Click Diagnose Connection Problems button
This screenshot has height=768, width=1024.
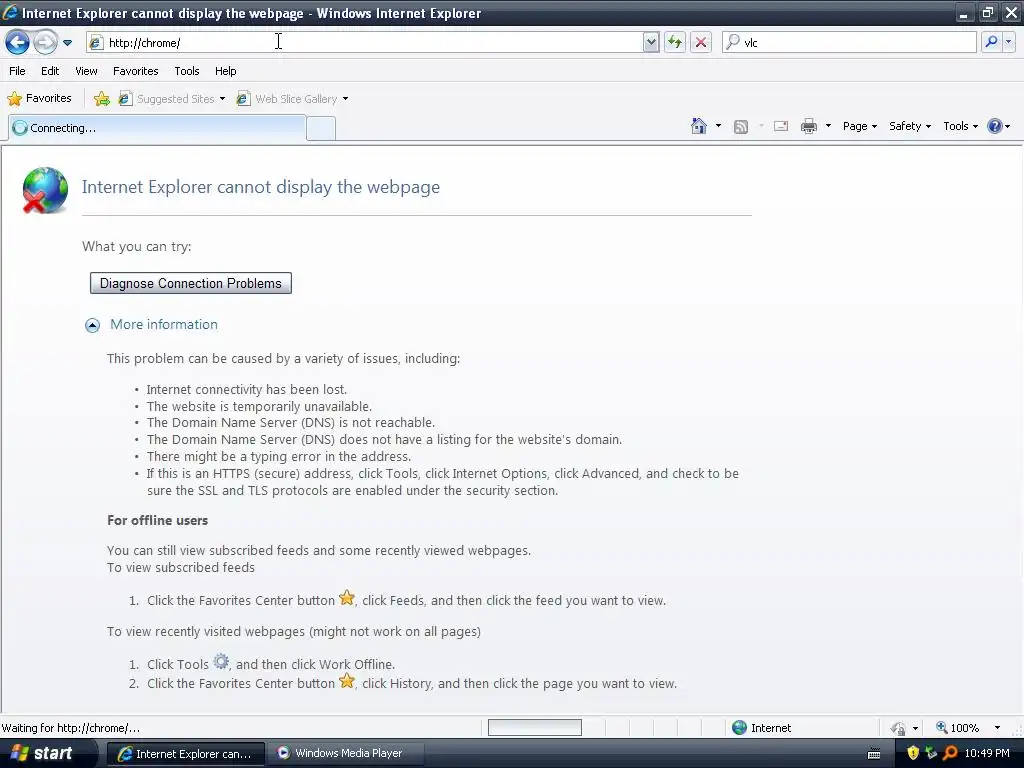(191, 283)
